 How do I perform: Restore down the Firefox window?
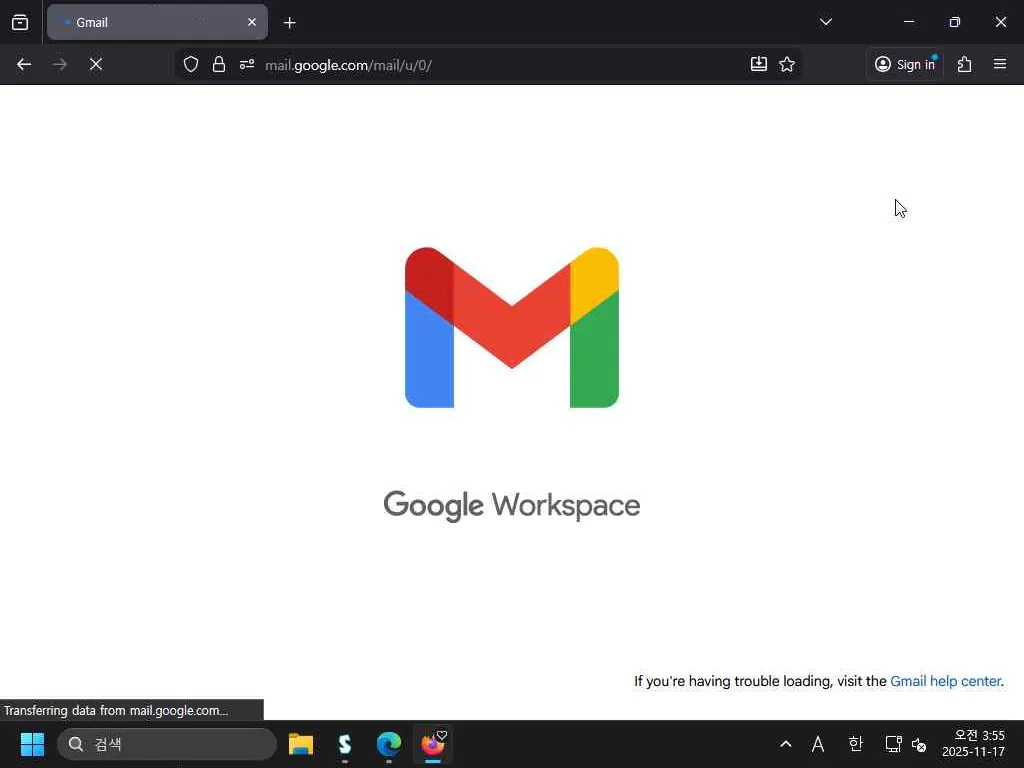(954, 22)
